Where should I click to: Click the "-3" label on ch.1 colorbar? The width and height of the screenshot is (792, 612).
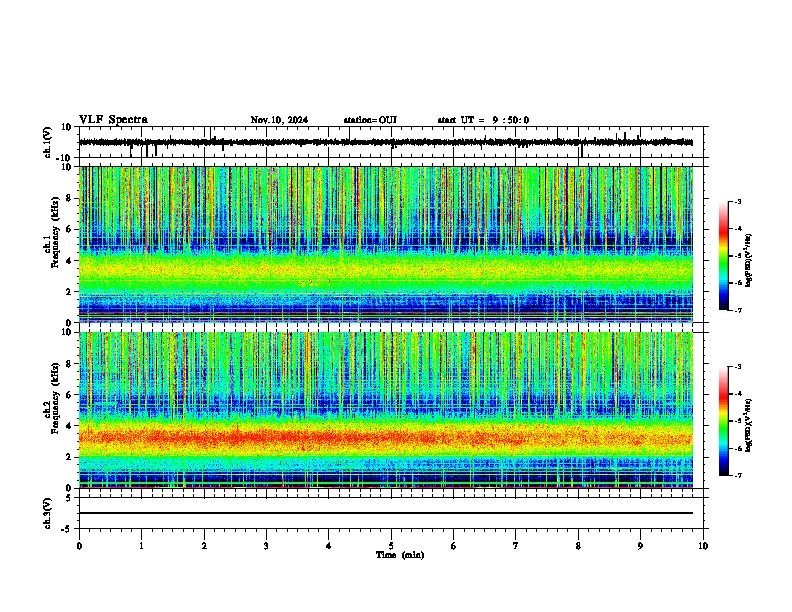tap(738, 201)
